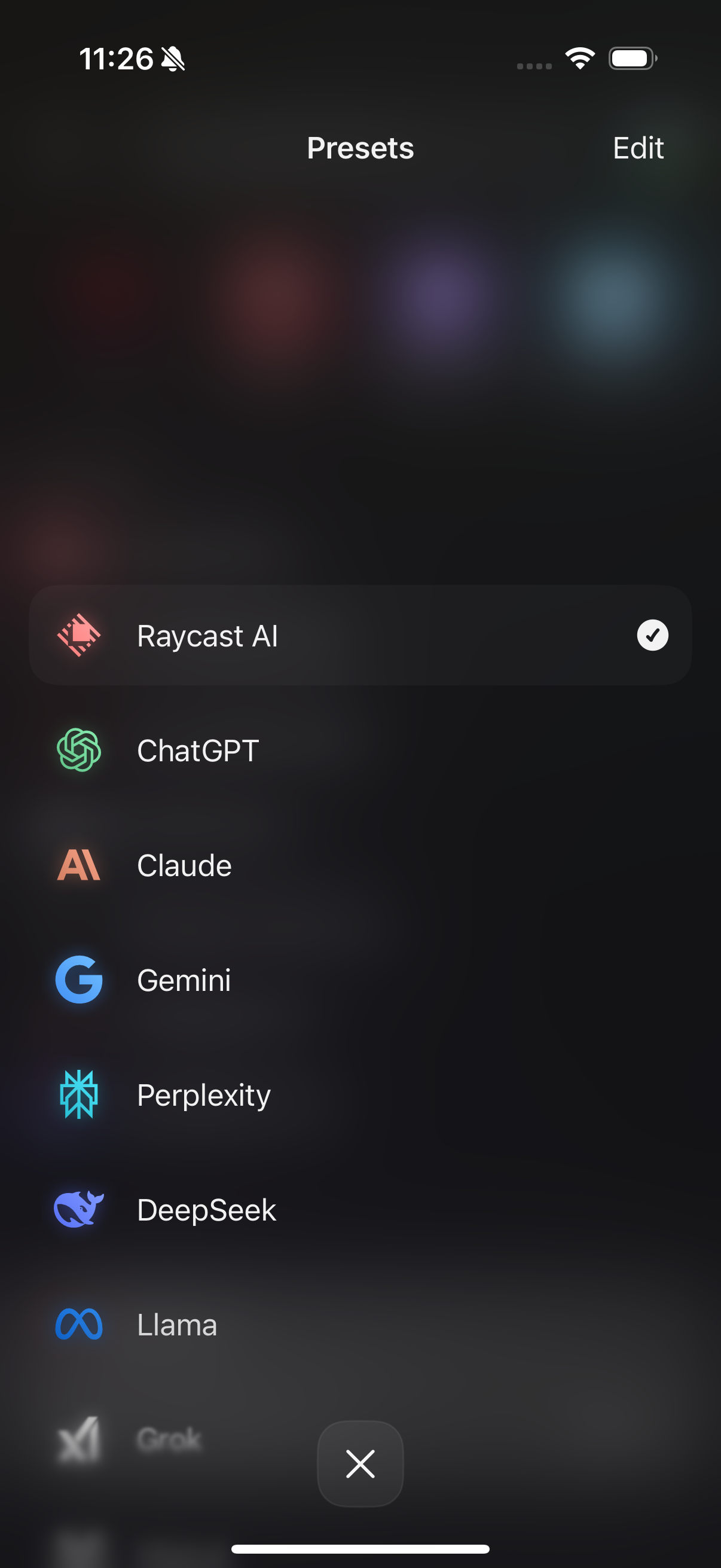Tap the DeepSeek whale icon

79,1209
